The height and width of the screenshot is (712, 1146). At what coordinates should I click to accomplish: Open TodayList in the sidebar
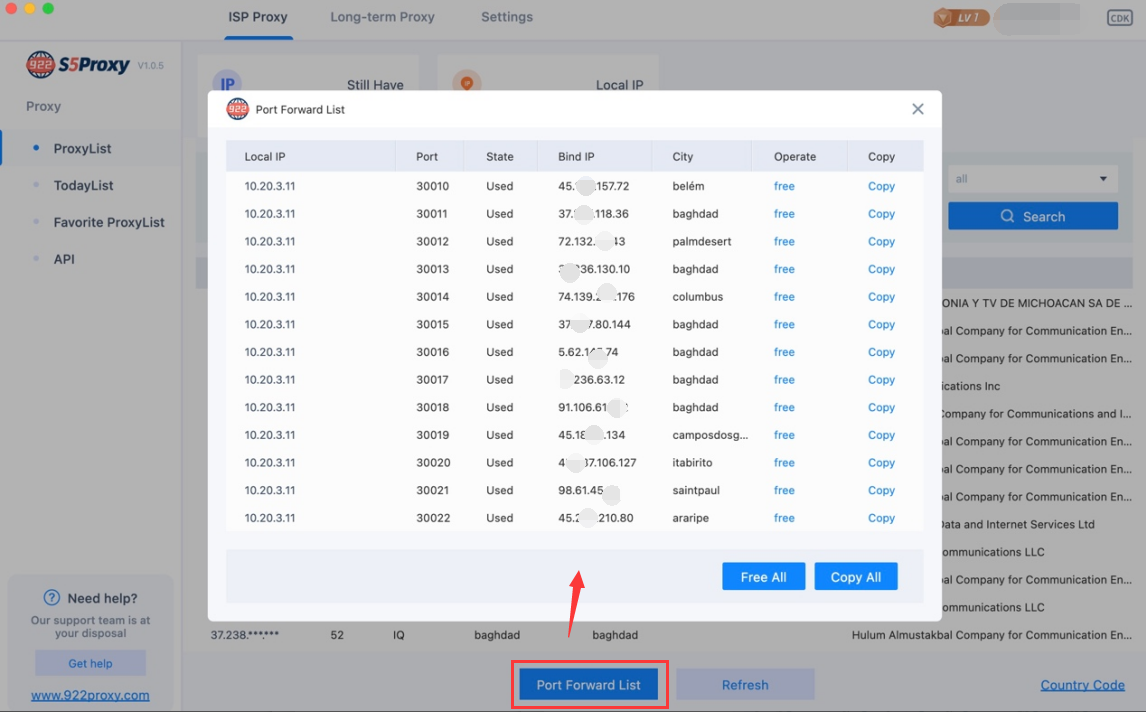pos(83,185)
